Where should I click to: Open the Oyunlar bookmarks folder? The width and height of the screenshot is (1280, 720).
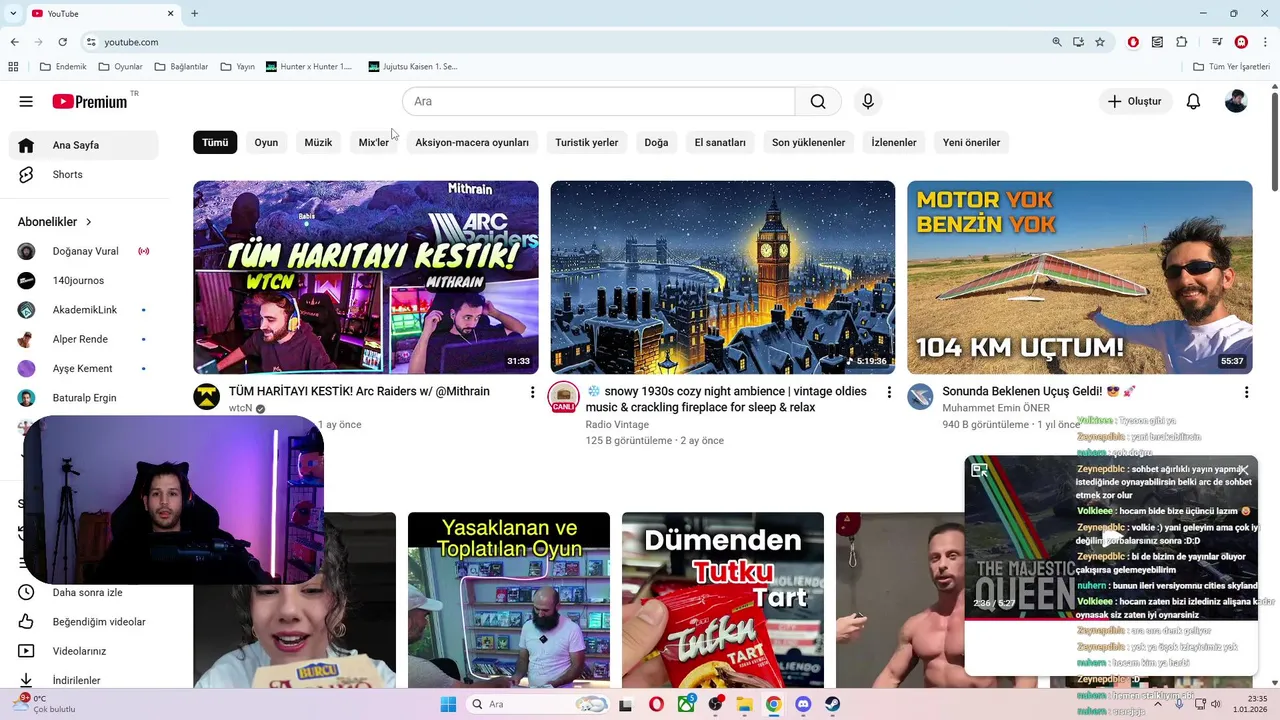pyautogui.click(x=121, y=67)
